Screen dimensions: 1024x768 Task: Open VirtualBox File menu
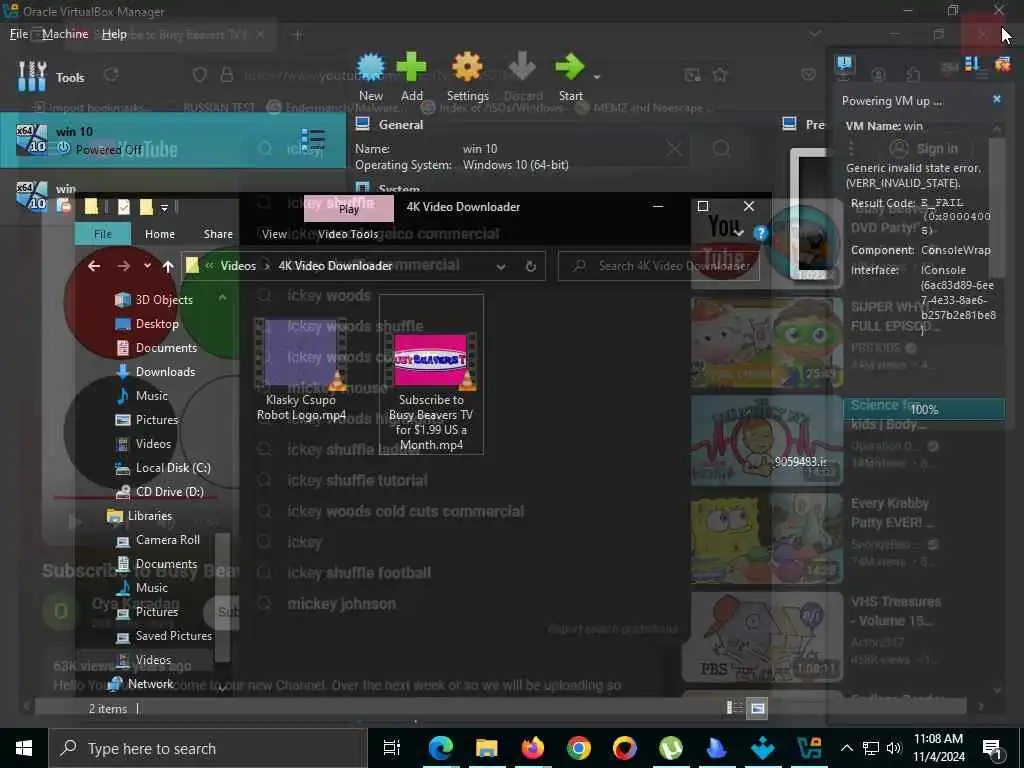tap(19, 34)
